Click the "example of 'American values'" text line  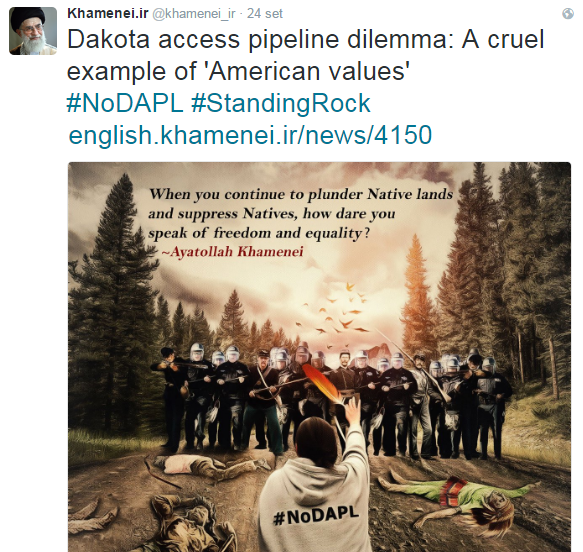point(238,71)
